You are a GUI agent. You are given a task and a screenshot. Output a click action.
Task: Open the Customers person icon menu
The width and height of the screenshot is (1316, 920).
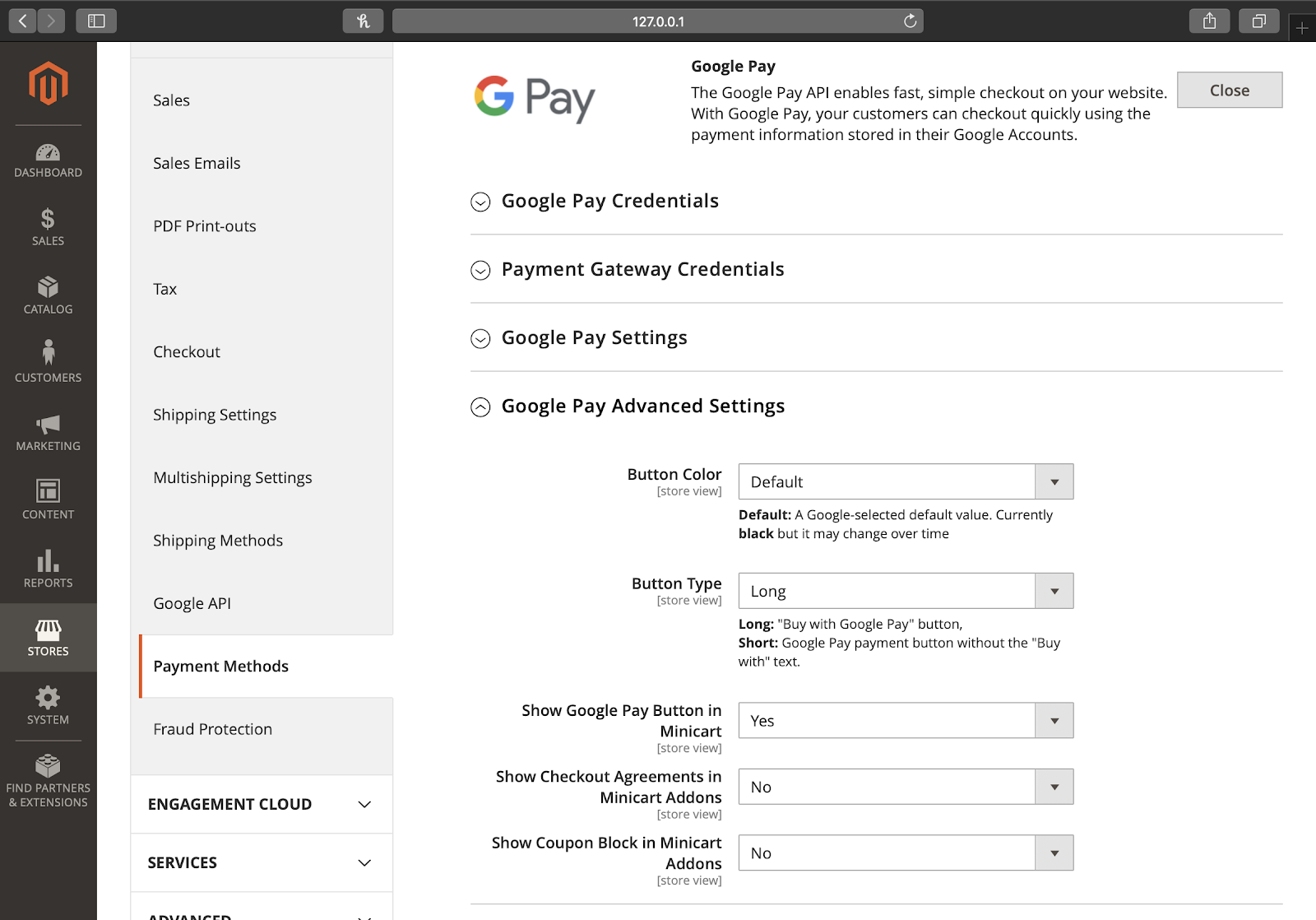[x=48, y=363]
